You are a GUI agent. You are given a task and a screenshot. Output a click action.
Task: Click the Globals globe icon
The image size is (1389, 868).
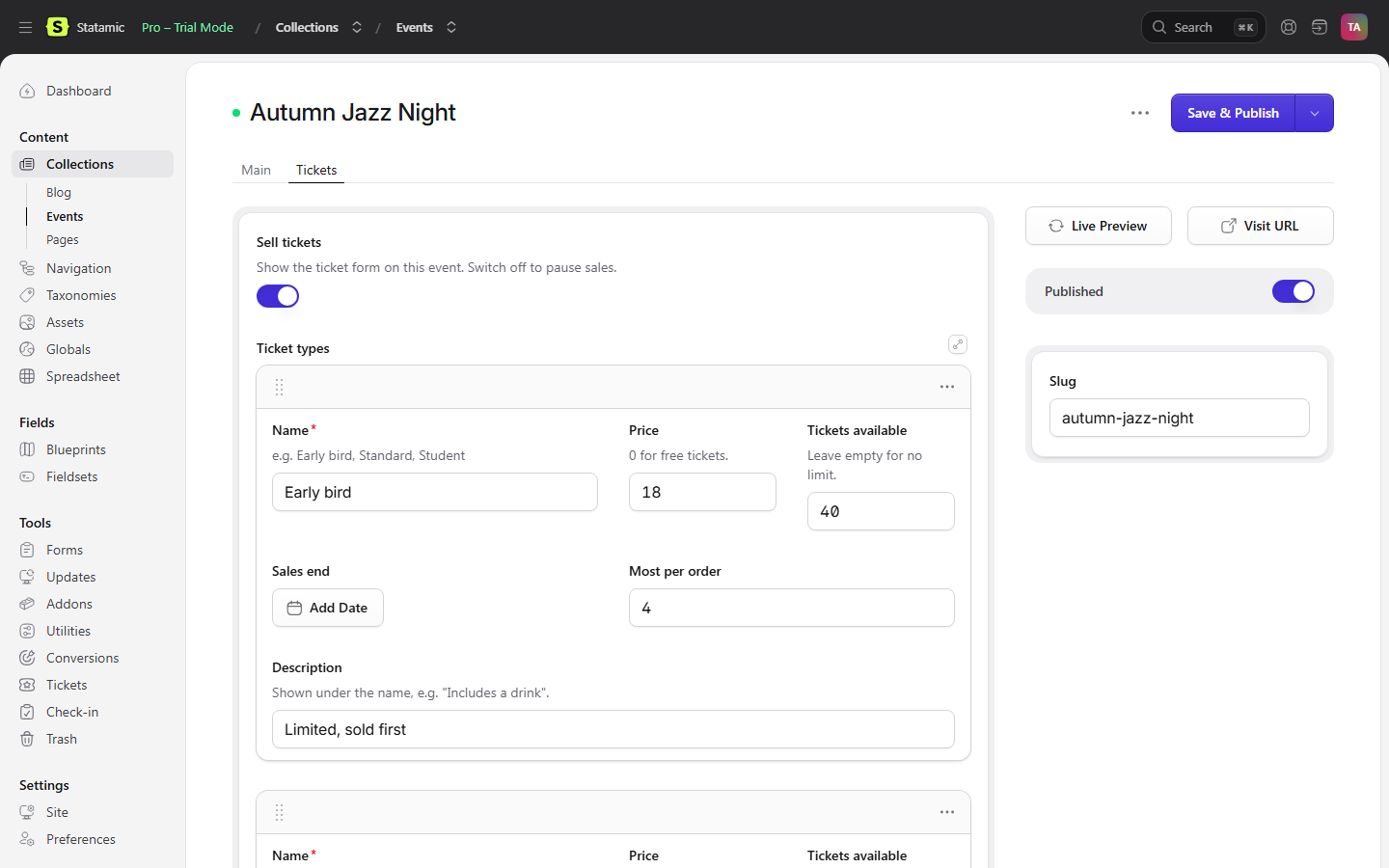click(x=27, y=349)
